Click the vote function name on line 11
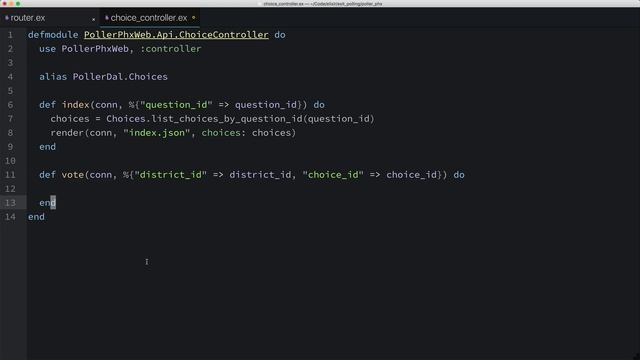 point(73,175)
